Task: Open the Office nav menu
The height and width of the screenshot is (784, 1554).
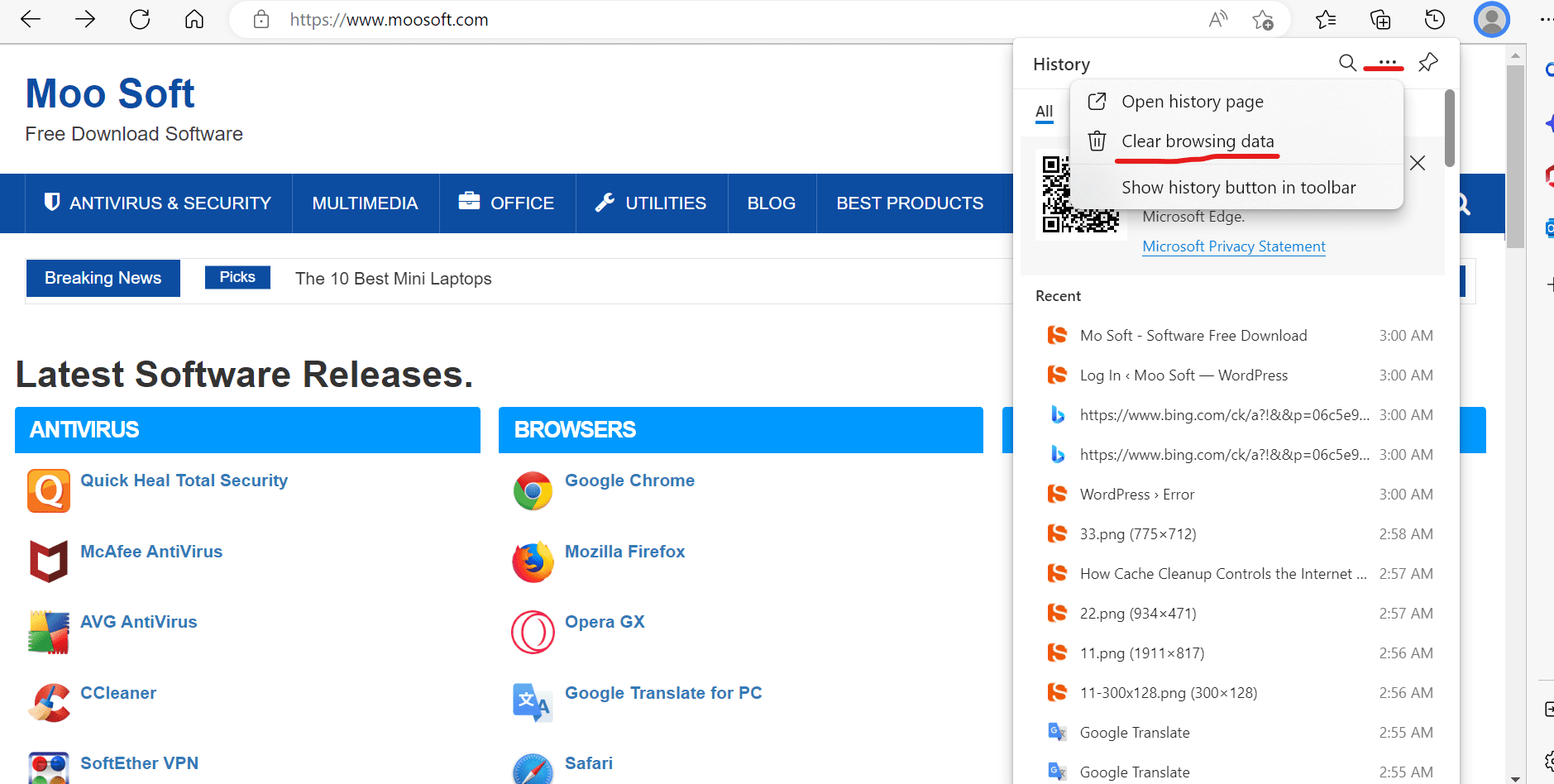Action: [x=507, y=203]
